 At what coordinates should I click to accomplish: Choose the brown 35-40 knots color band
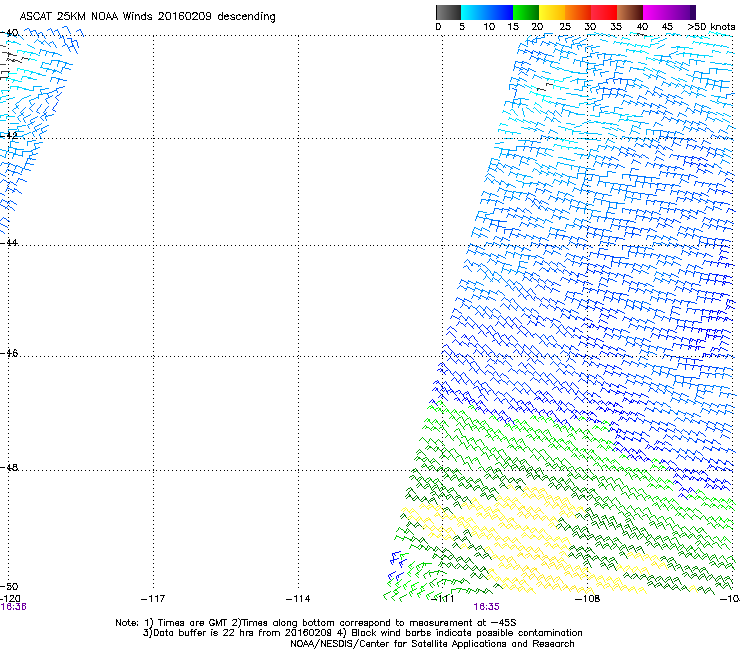tap(630, 12)
